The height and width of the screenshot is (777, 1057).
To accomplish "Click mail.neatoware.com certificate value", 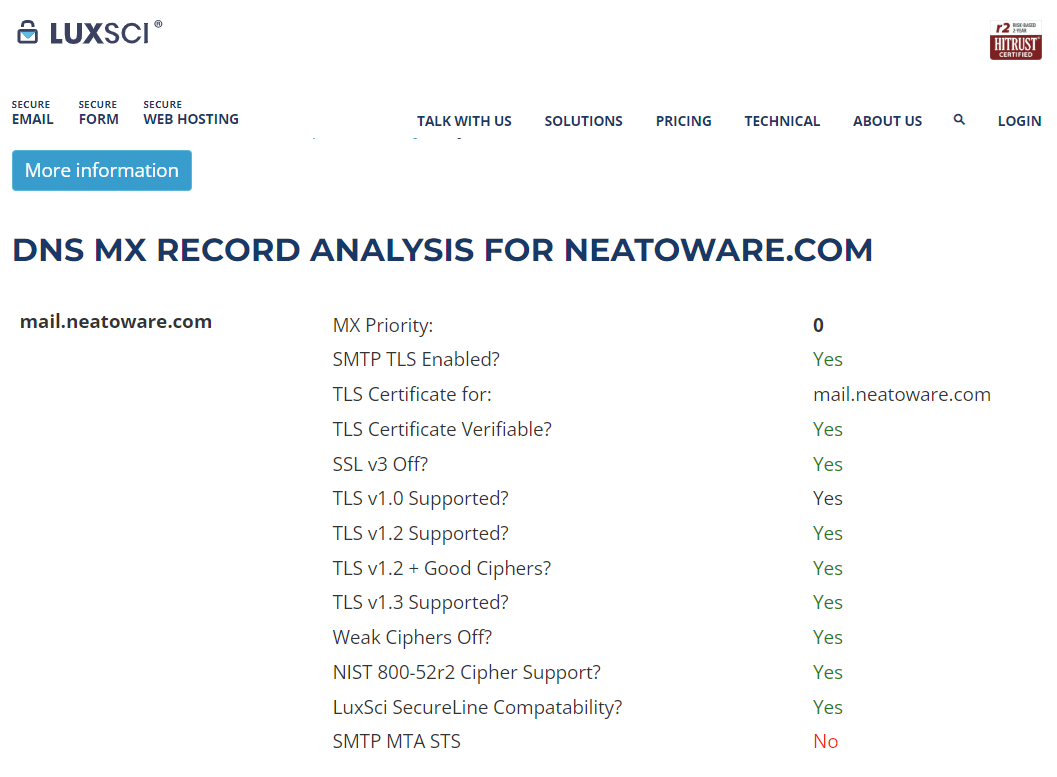I will pyautogui.click(x=902, y=394).
